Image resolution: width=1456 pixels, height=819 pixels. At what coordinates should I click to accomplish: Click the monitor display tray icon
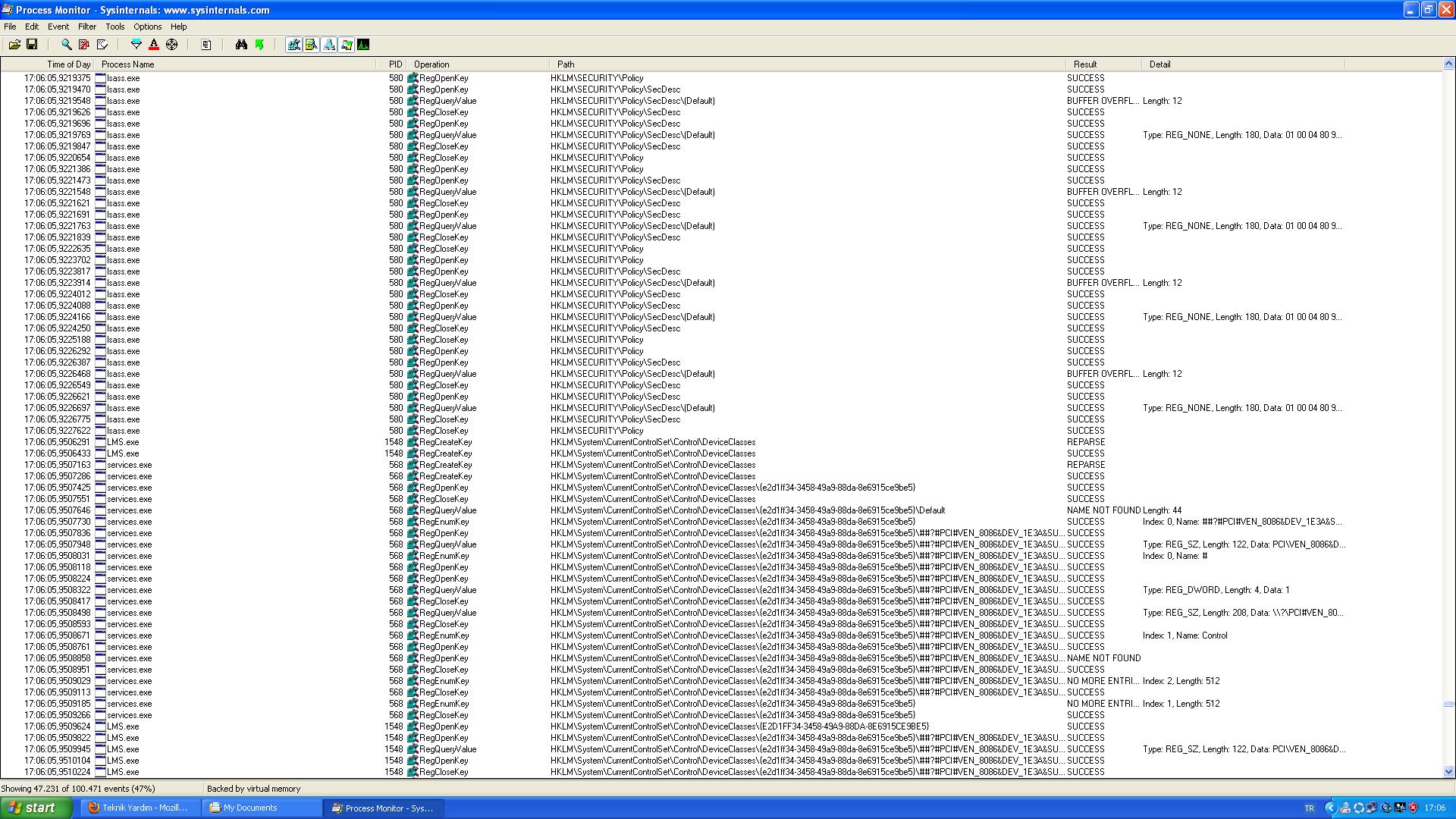1400,808
